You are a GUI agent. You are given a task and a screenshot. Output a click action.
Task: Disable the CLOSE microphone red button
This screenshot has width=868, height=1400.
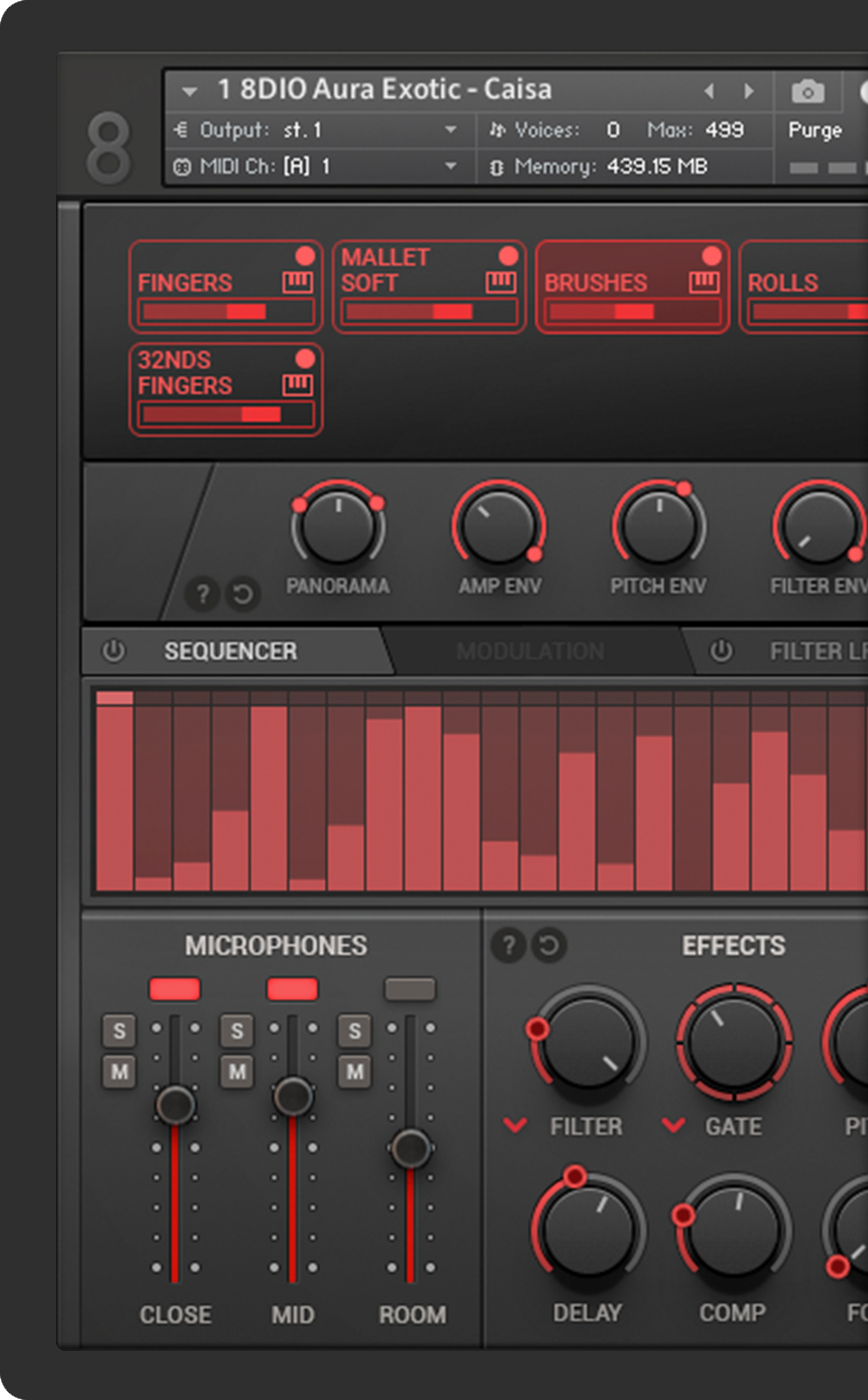175,989
